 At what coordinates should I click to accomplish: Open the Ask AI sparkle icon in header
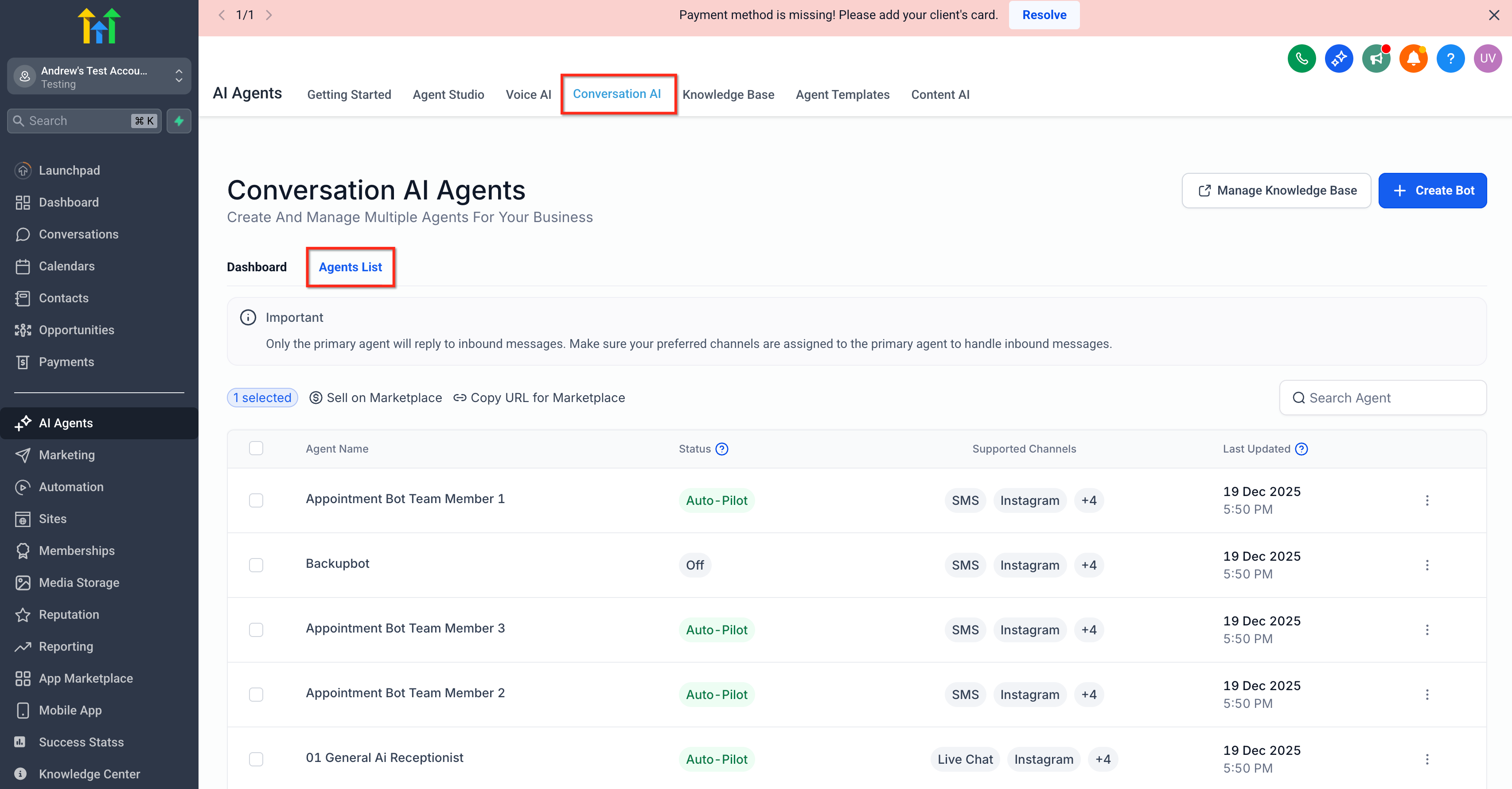coord(1339,58)
